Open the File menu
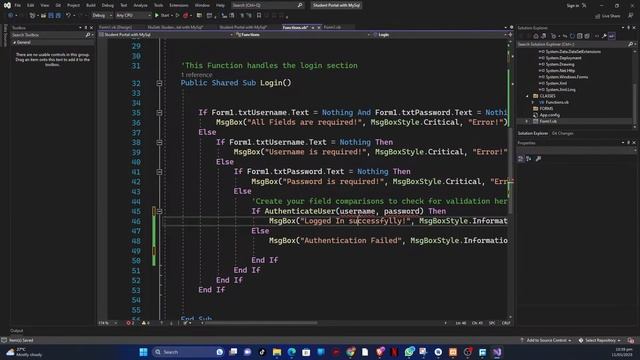The width and height of the screenshot is (640, 360). [18, 5]
